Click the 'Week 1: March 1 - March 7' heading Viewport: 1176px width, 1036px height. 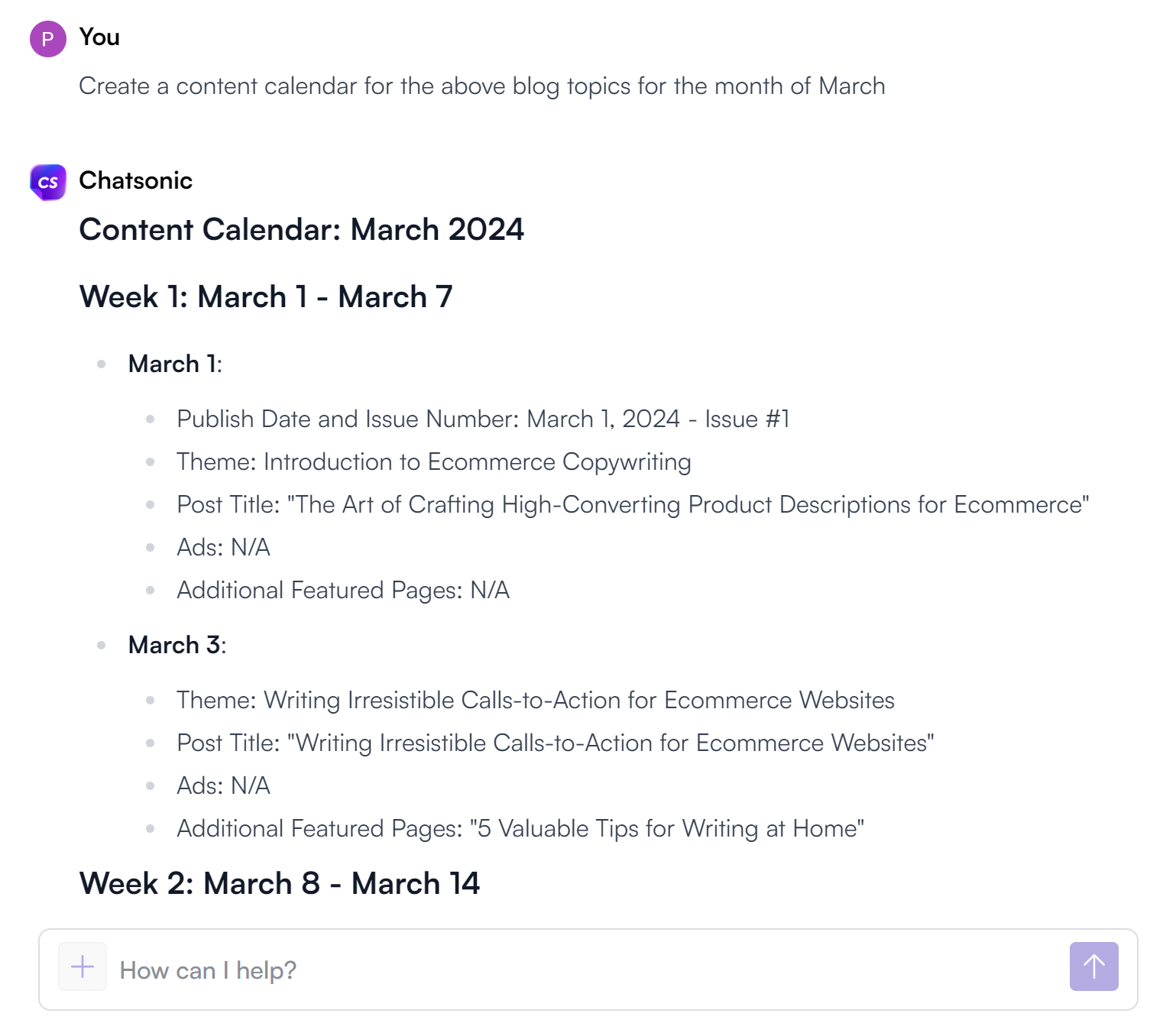coord(266,297)
